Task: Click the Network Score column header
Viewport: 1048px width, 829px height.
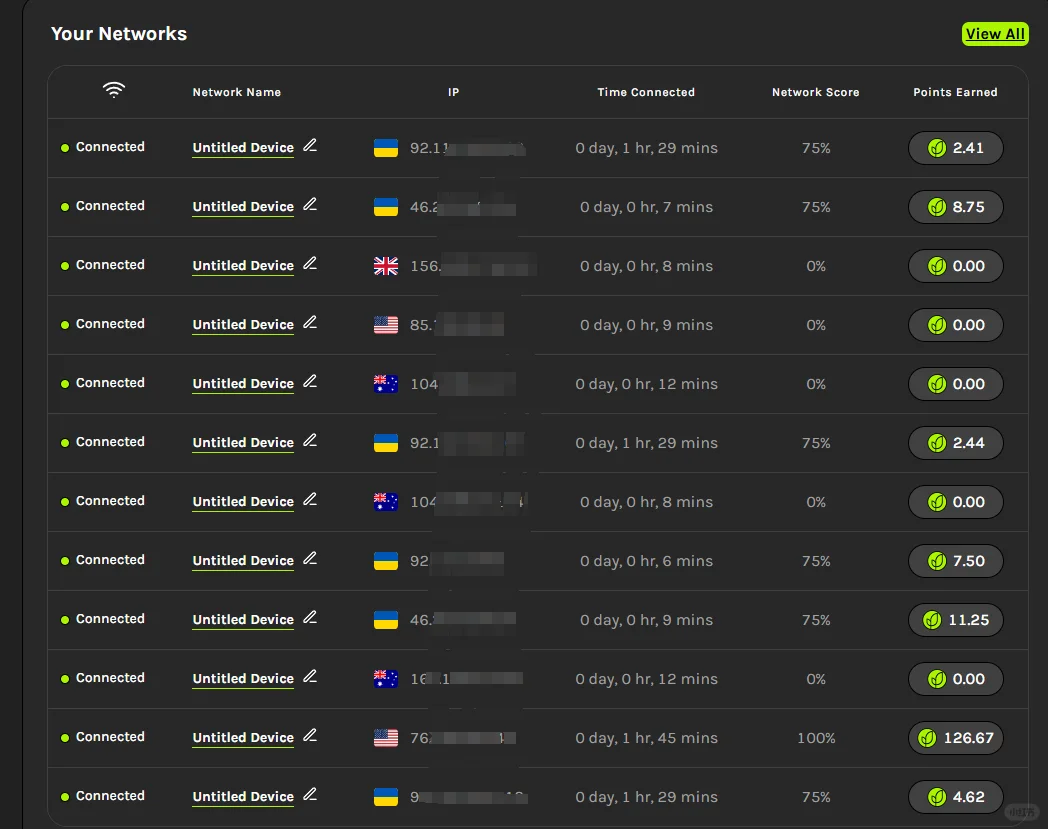Action: coord(815,92)
